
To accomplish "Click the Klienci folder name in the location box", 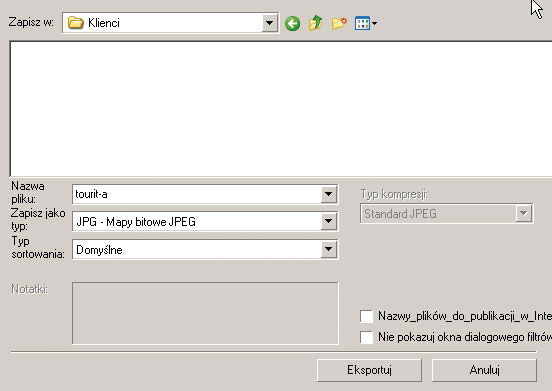I will 104,23.
